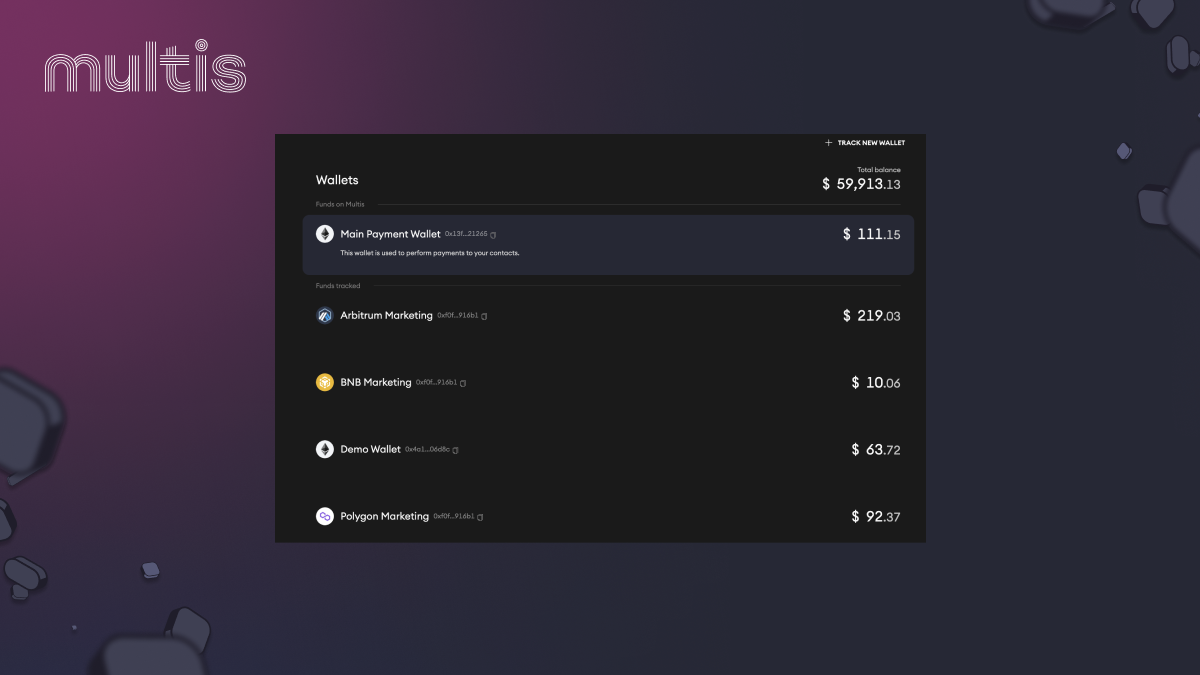The height and width of the screenshot is (675, 1200).
Task: Click the Ethereum icon of Main Payment Wallet
Action: (325, 234)
